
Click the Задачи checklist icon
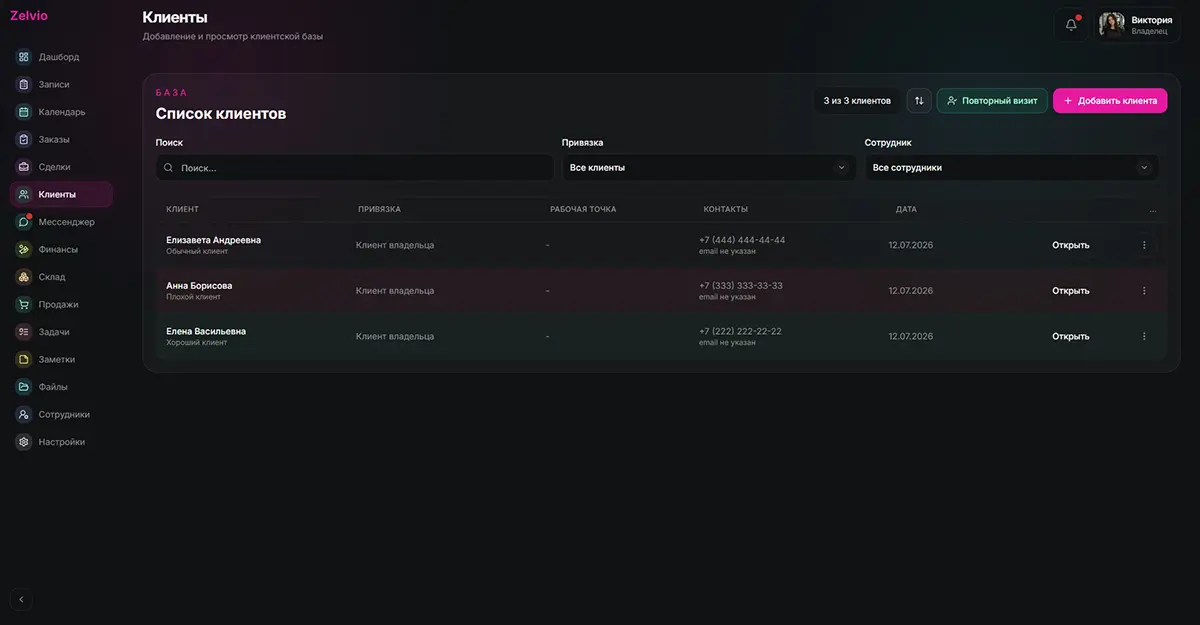pos(24,332)
